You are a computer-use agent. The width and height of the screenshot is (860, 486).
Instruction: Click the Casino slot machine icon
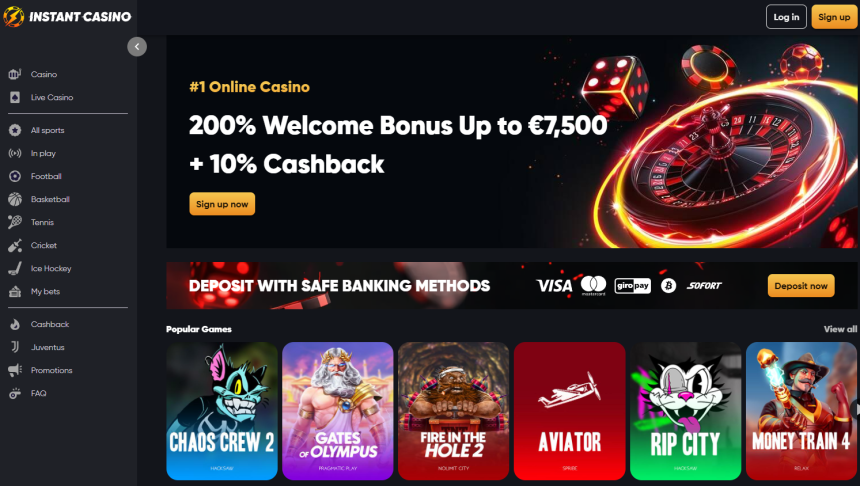15,74
